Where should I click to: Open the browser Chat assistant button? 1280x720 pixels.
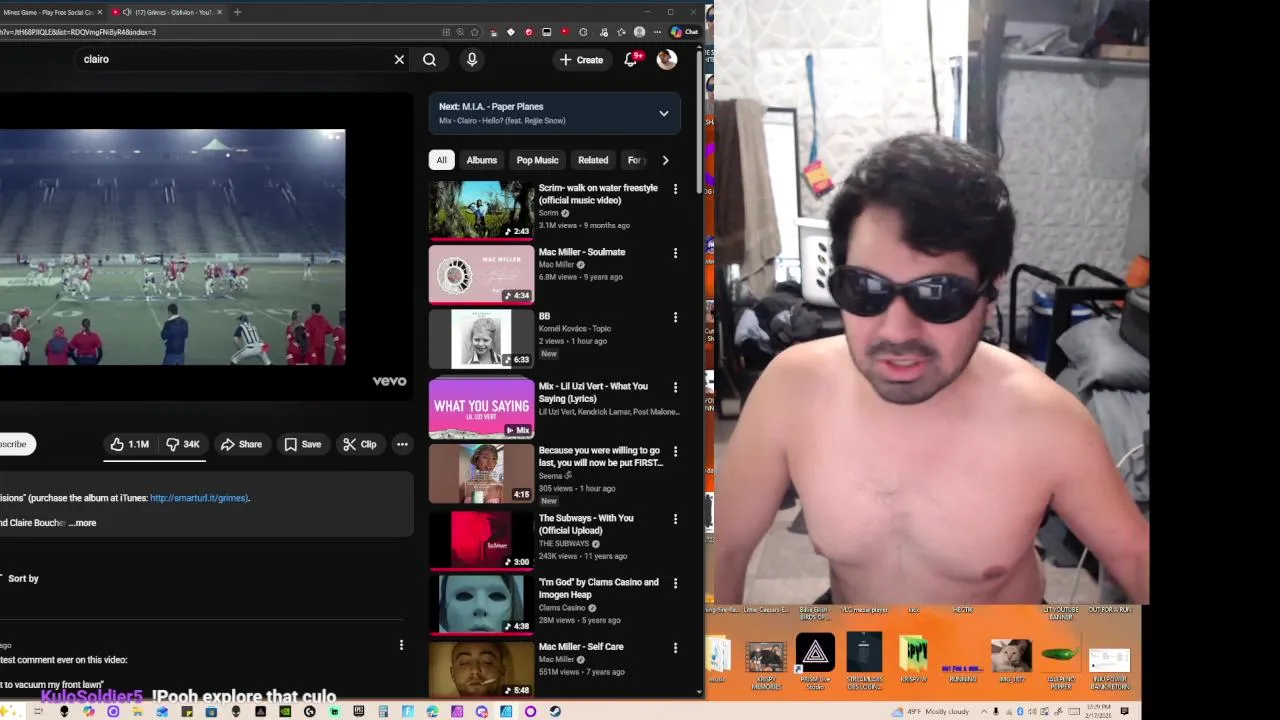point(686,32)
